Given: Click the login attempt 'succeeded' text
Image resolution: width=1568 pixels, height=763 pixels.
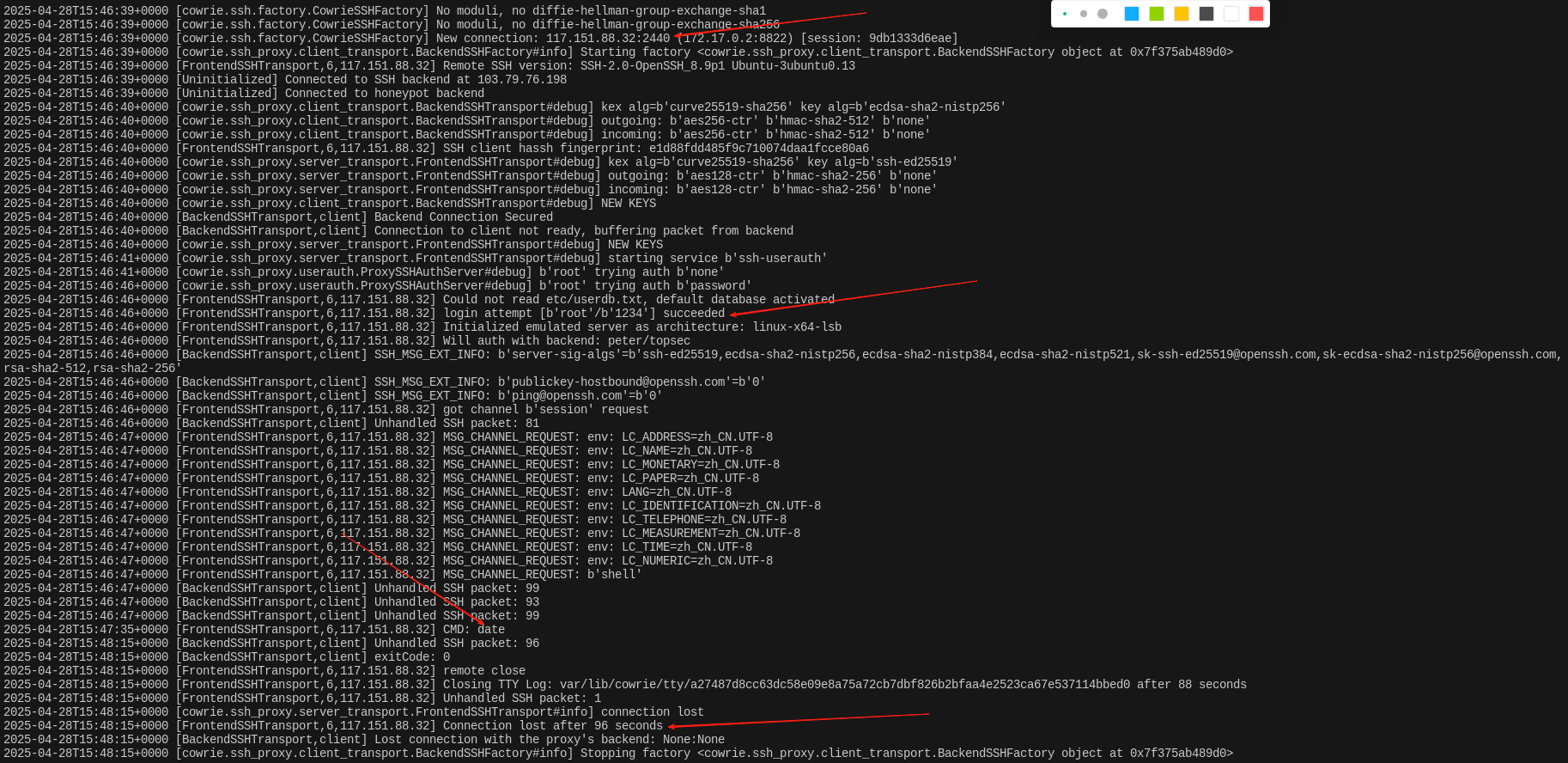Looking at the screenshot, I should click(x=694, y=314).
